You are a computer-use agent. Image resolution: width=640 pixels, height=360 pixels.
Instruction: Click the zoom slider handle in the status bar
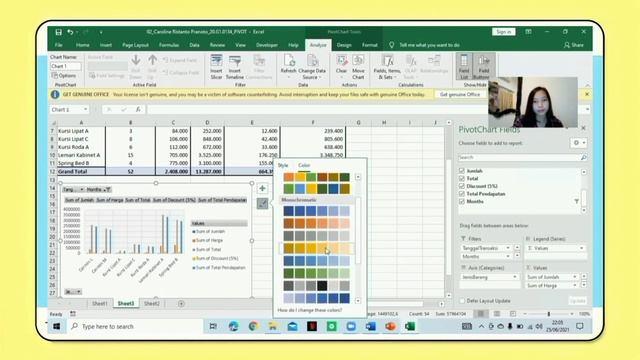[549, 314]
